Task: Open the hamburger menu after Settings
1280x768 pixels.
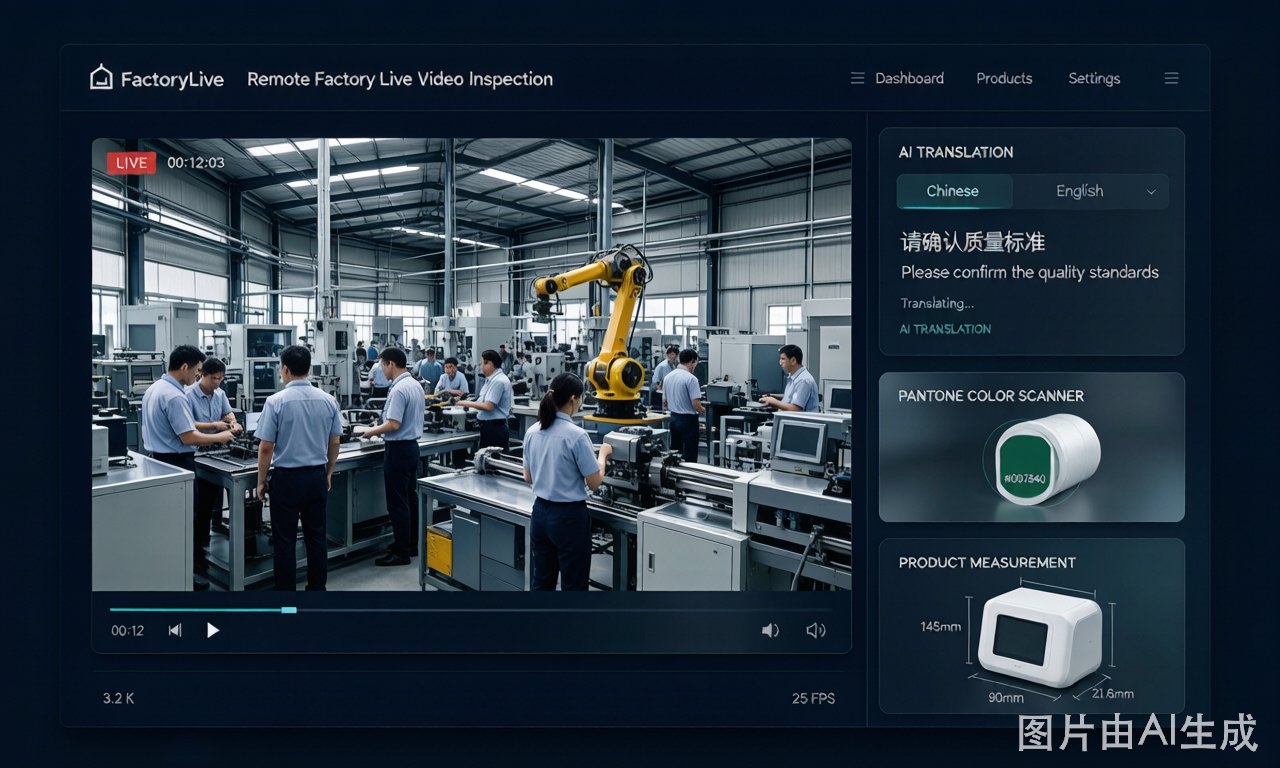Action: point(1172,78)
